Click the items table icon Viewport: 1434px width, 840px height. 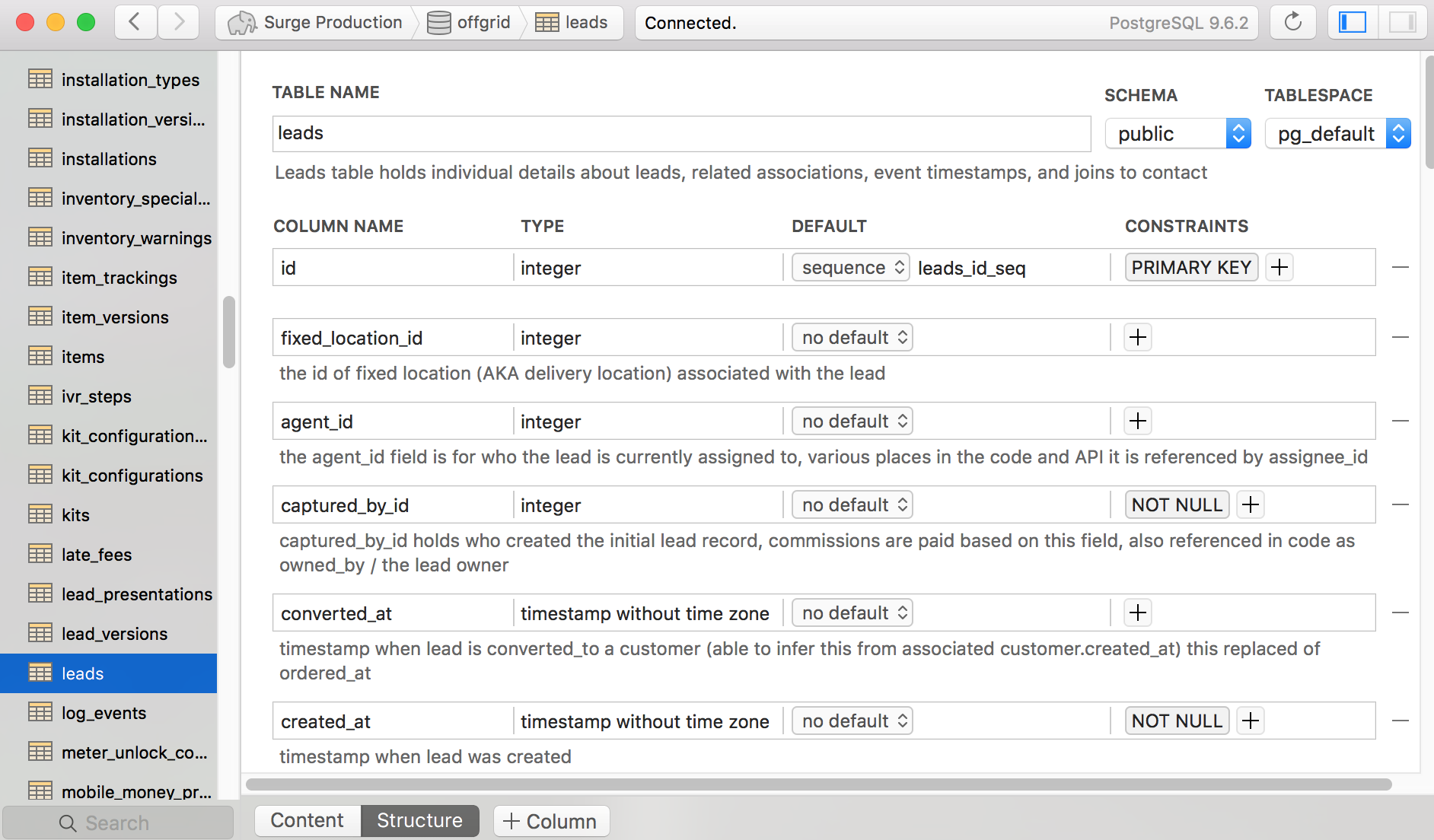click(40, 355)
